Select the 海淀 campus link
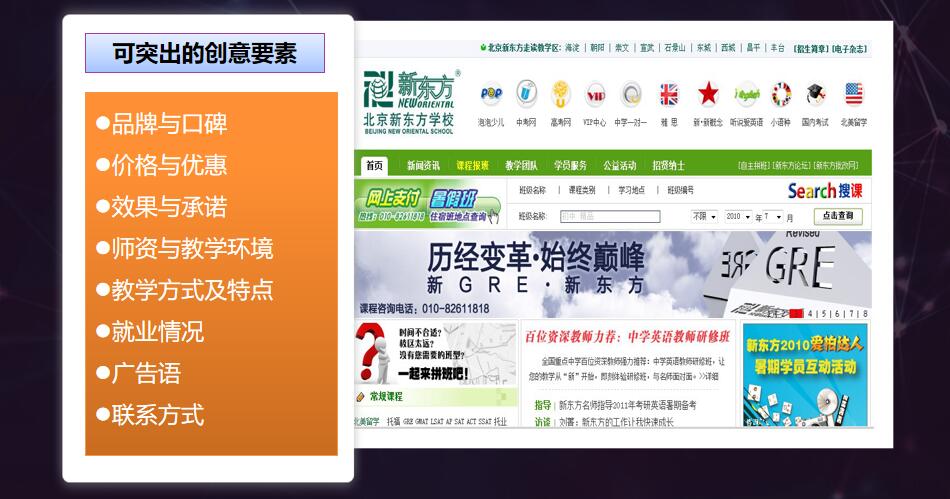Viewport: 950px width, 499px height. [x=573, y=48]
